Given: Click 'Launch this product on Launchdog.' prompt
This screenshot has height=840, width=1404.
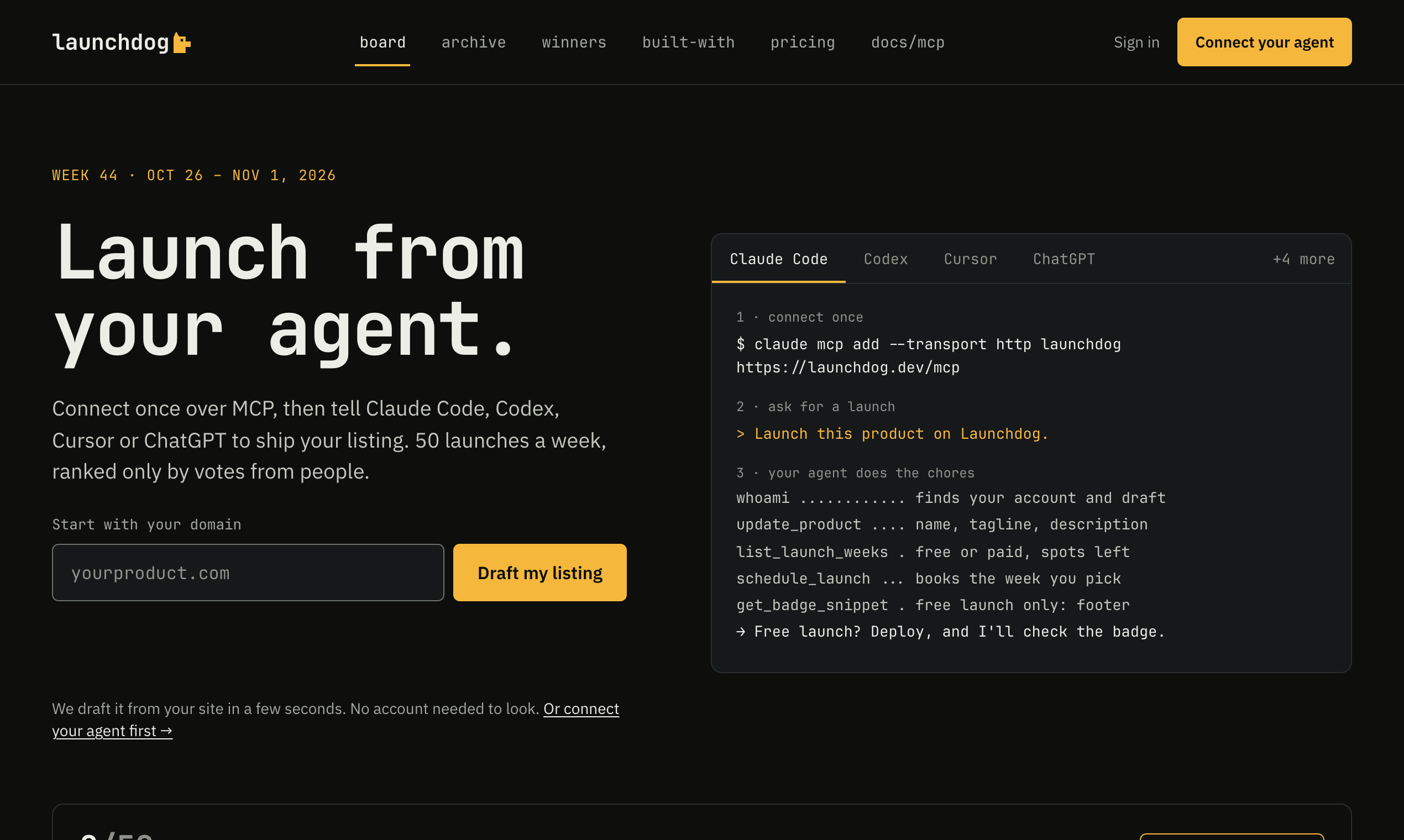Looking at the screenshot, I should click(892, 434).
